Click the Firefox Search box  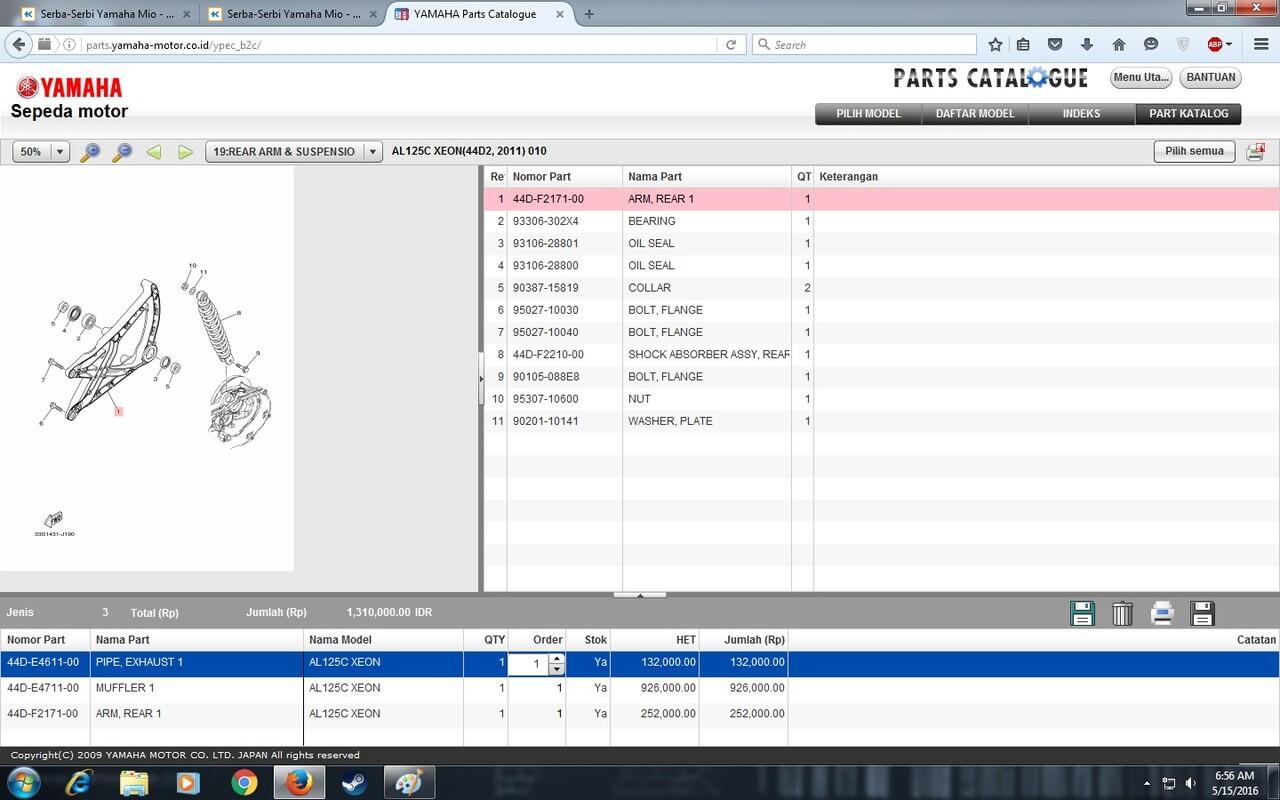864,45
